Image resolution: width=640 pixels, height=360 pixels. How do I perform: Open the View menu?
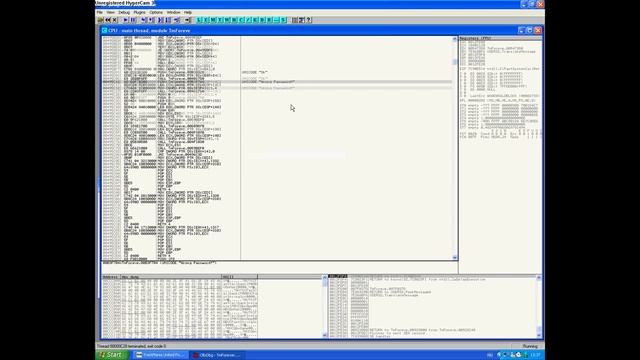[x=111, y=13]
